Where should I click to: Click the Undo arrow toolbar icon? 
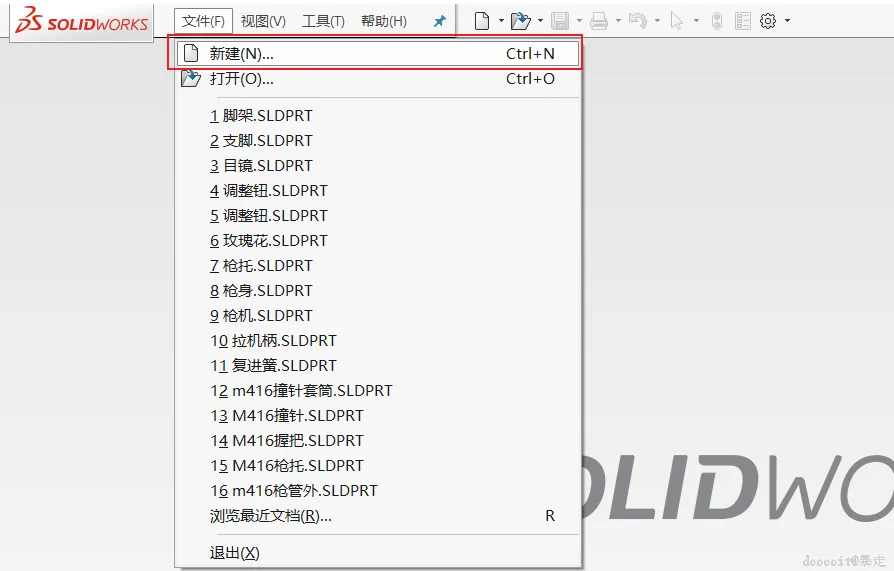637,21
